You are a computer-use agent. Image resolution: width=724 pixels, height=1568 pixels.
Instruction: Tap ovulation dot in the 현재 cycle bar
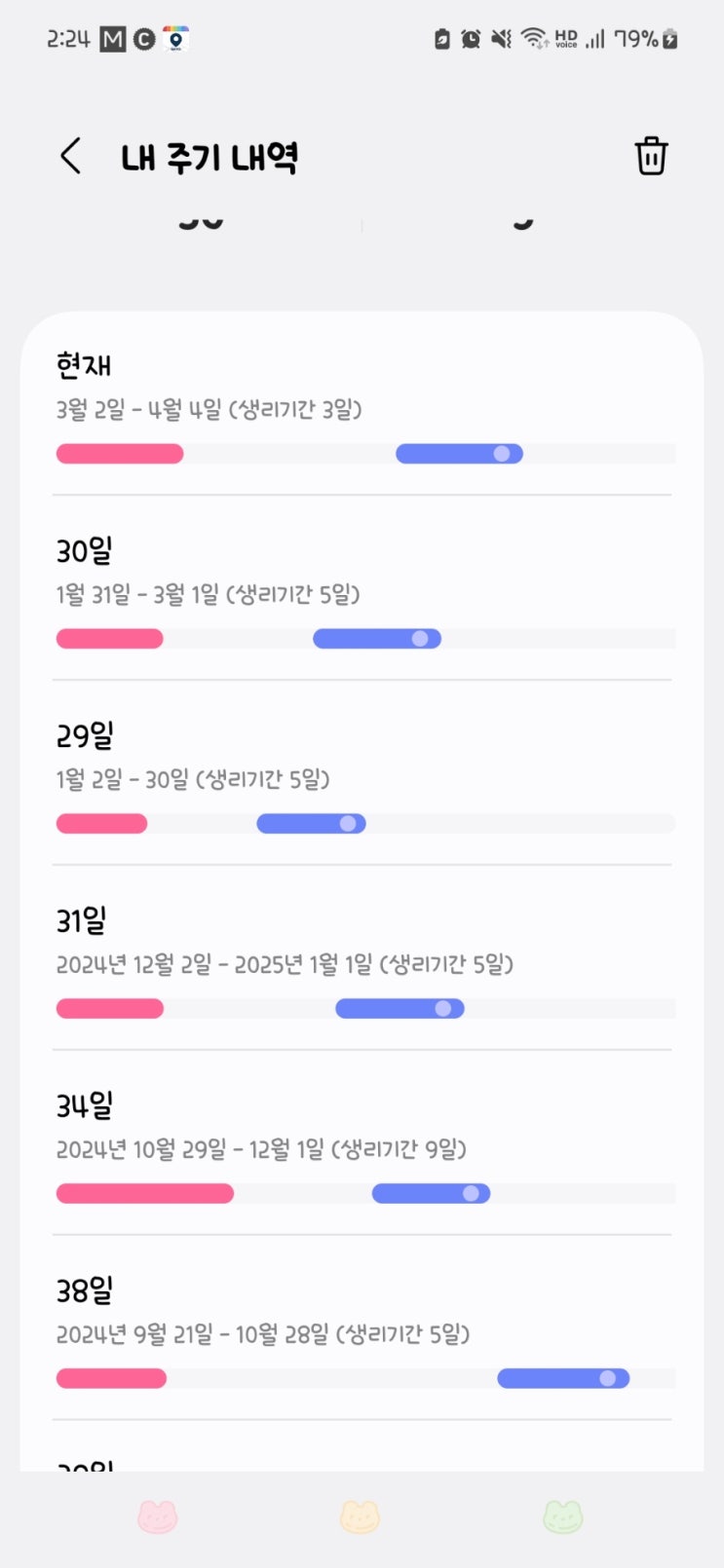pos(502,454)
